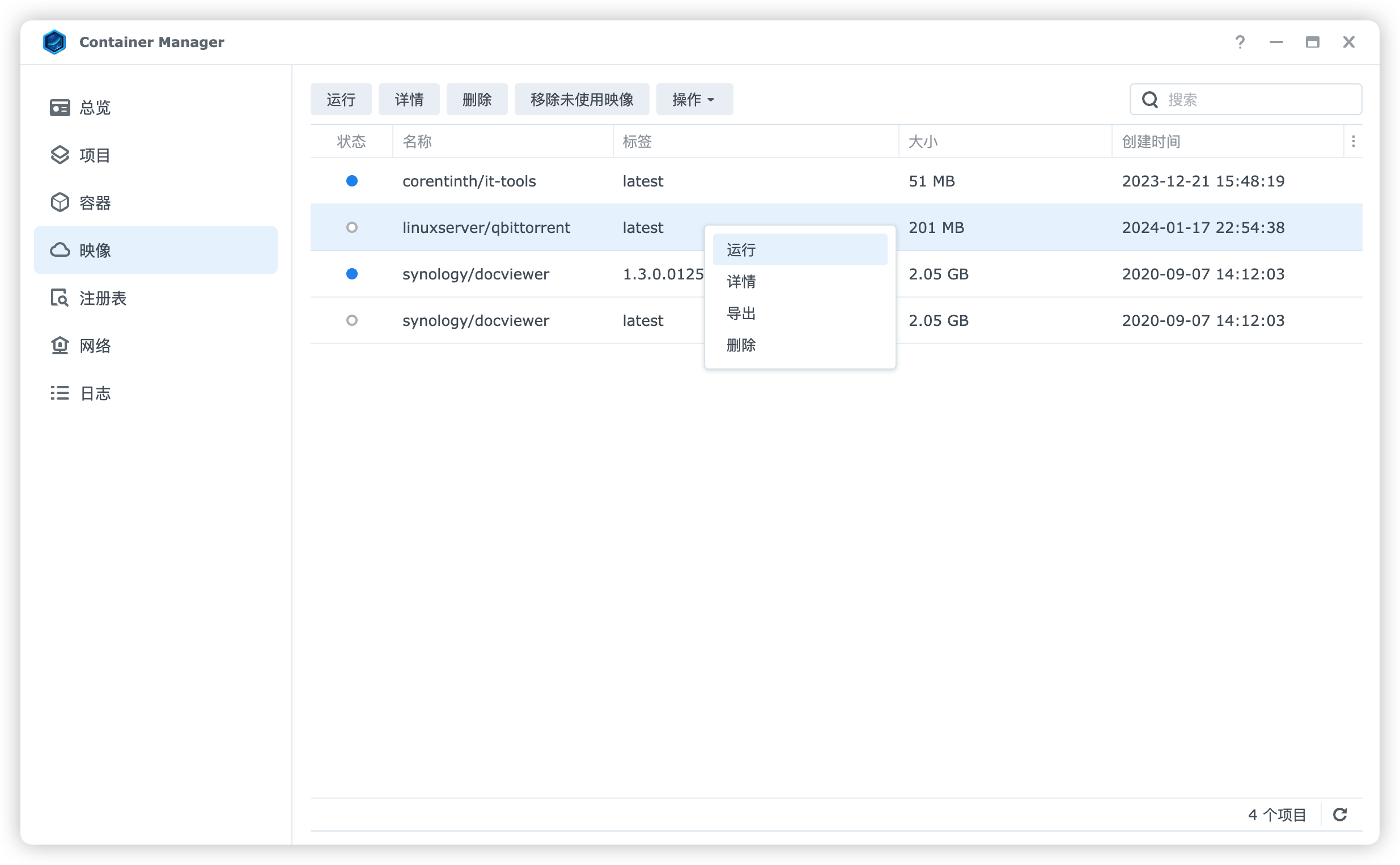Open Containers (容器) cube icon
The image size is (1400, 865).
(x=60, y=202)
